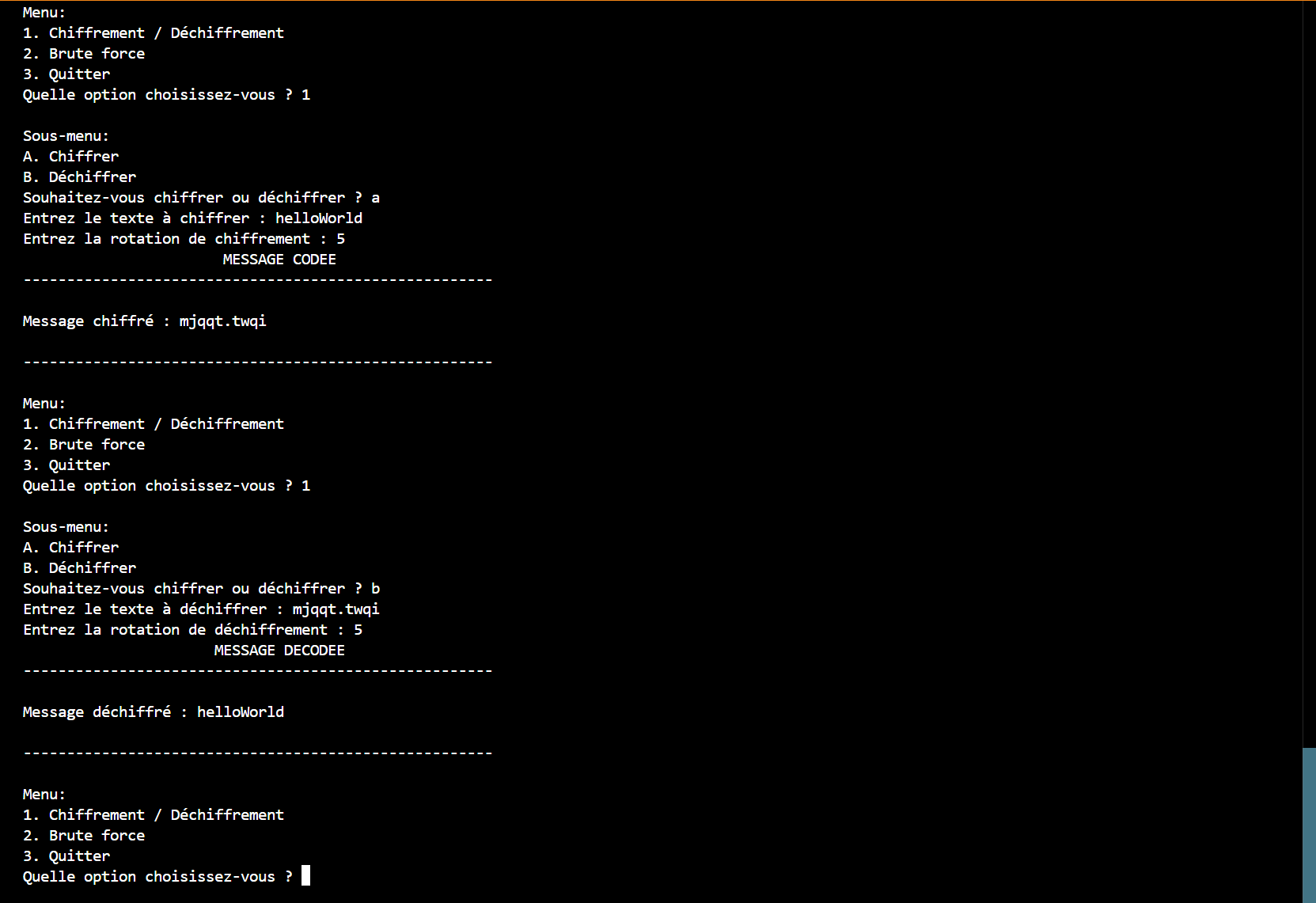Image resolution: width=1316 pixels, height=903 pixels.
Task: Click '1. Chiffrement / Déchiffrement' in the topmost menu
Action: [x=153, y=33]
